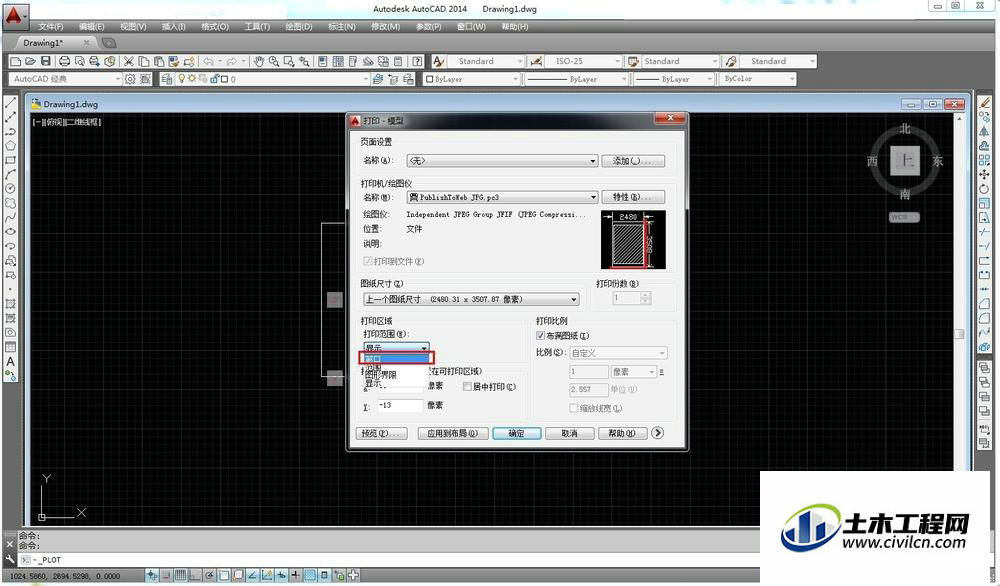Click the Y offset input field

click(x=400, y=406)
